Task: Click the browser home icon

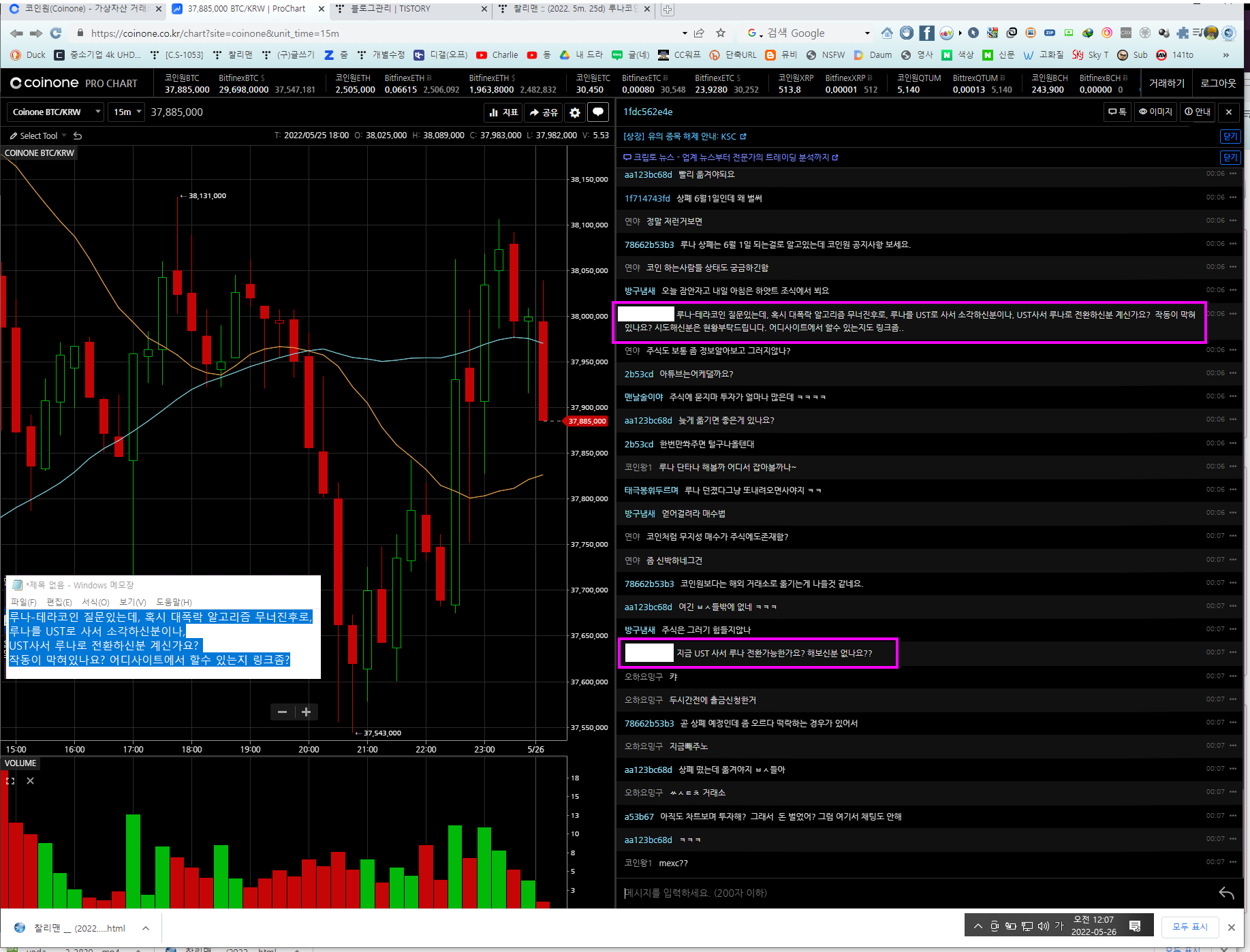Action: point(887,33)
